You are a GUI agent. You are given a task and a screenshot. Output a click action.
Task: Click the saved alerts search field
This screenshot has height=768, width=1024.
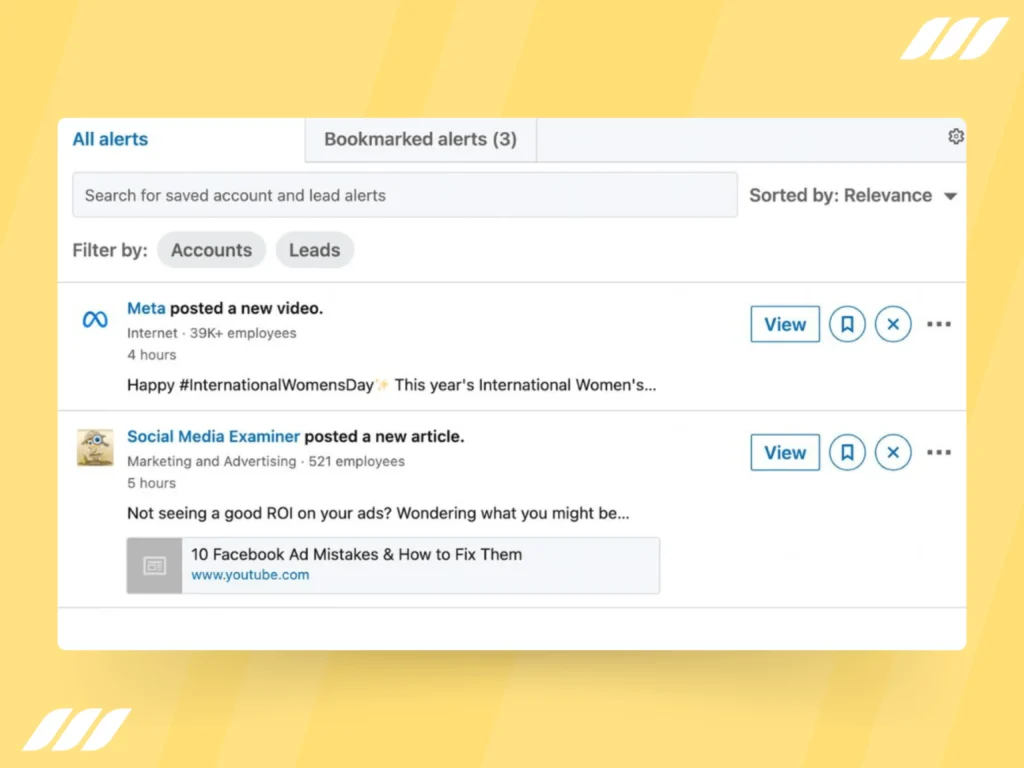(404, 195)
